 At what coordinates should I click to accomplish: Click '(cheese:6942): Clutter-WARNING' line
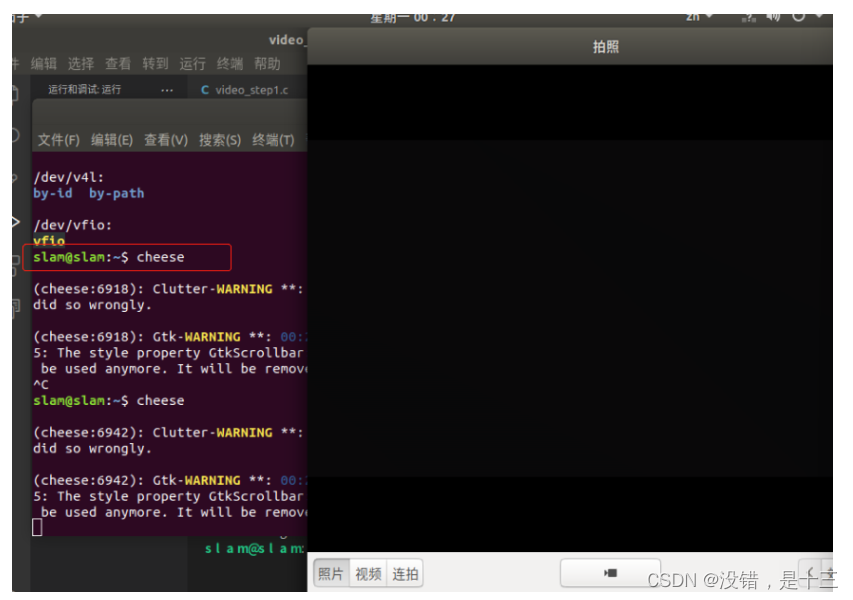click(169, 432)
